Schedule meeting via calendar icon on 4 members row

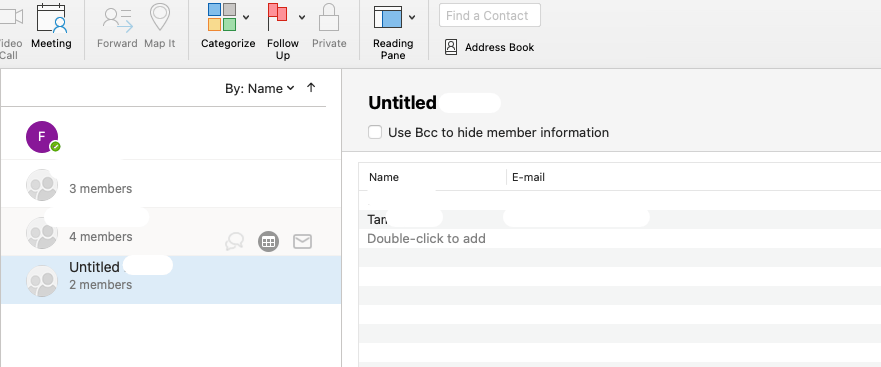tap(269, 242)
